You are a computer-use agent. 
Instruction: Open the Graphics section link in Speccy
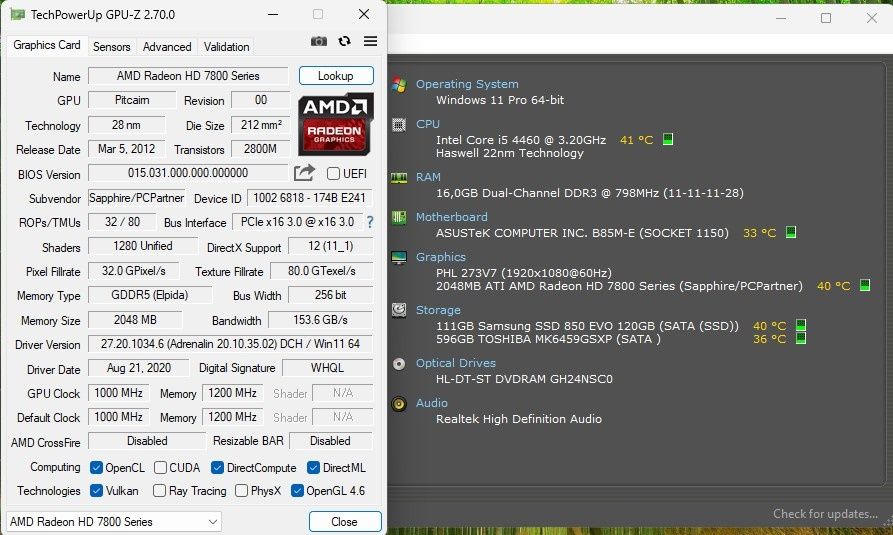pyautogui.click(x=441, y=256)
